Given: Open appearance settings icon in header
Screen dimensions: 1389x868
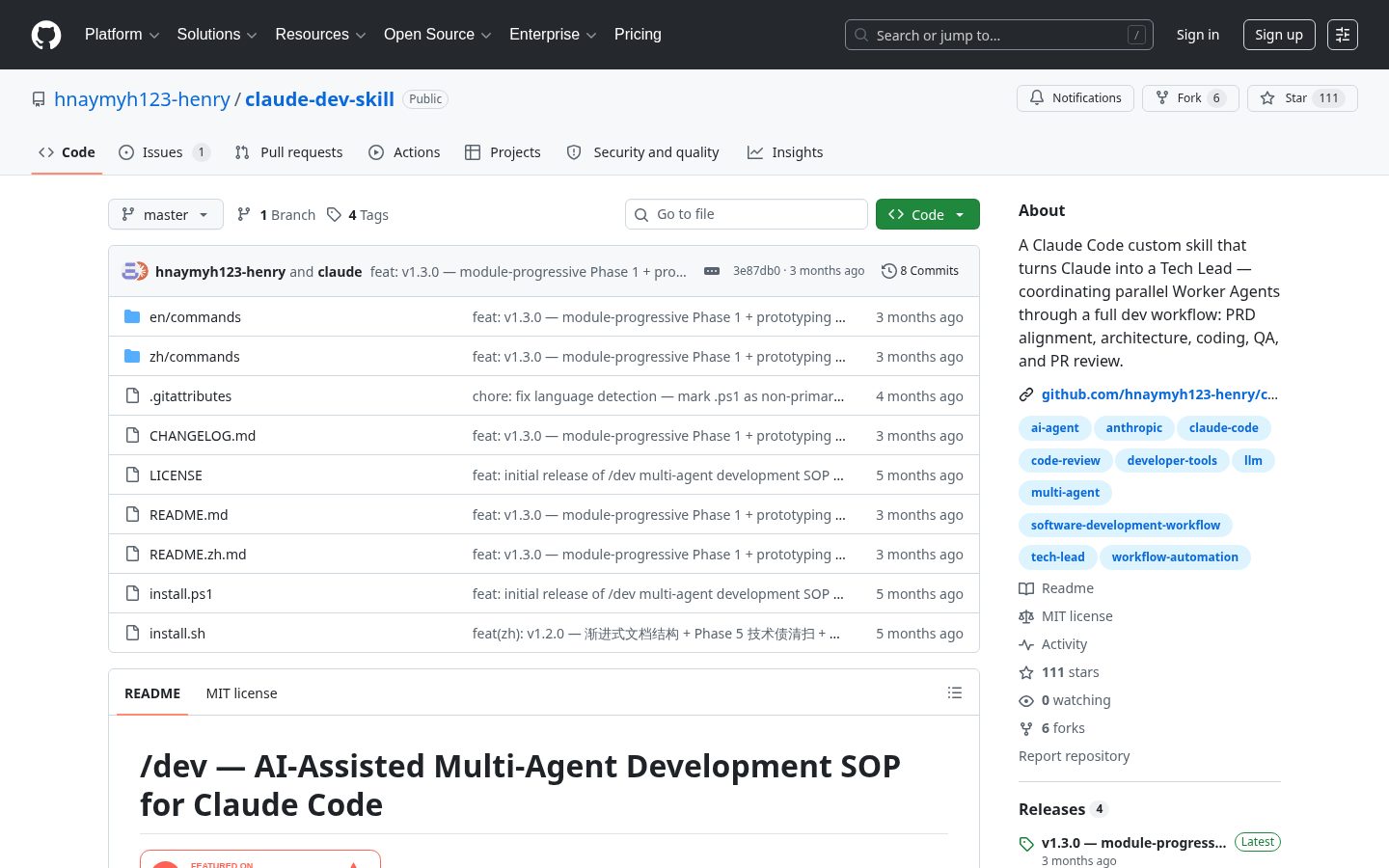Looking at the screenshot, I should tap(1342, 35).
